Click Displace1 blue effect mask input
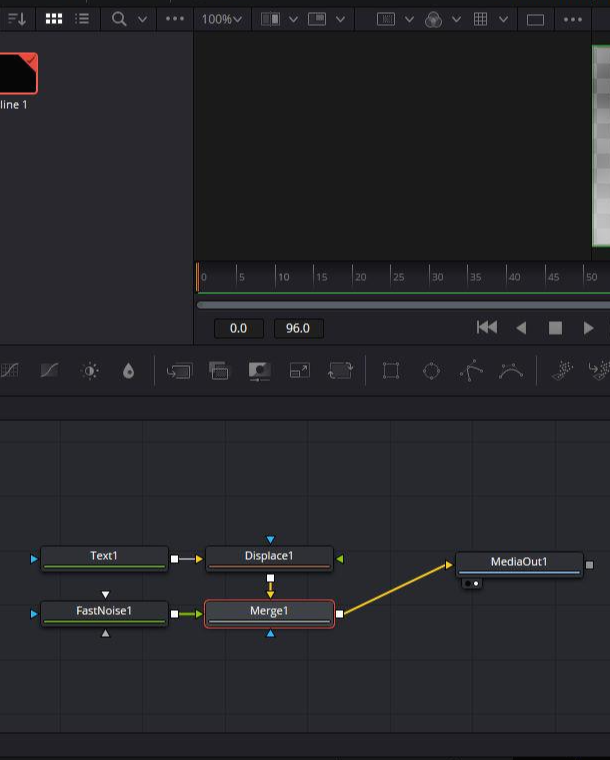This screenshot has height=760, width=610. tap(270, 539)
